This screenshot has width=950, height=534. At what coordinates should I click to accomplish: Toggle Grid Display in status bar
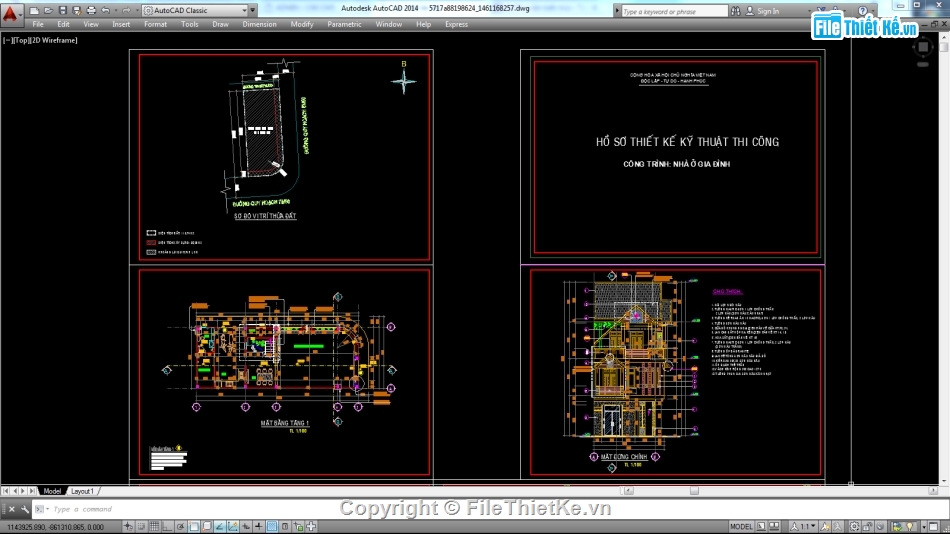pyautogui.click(x=154, y=527)
